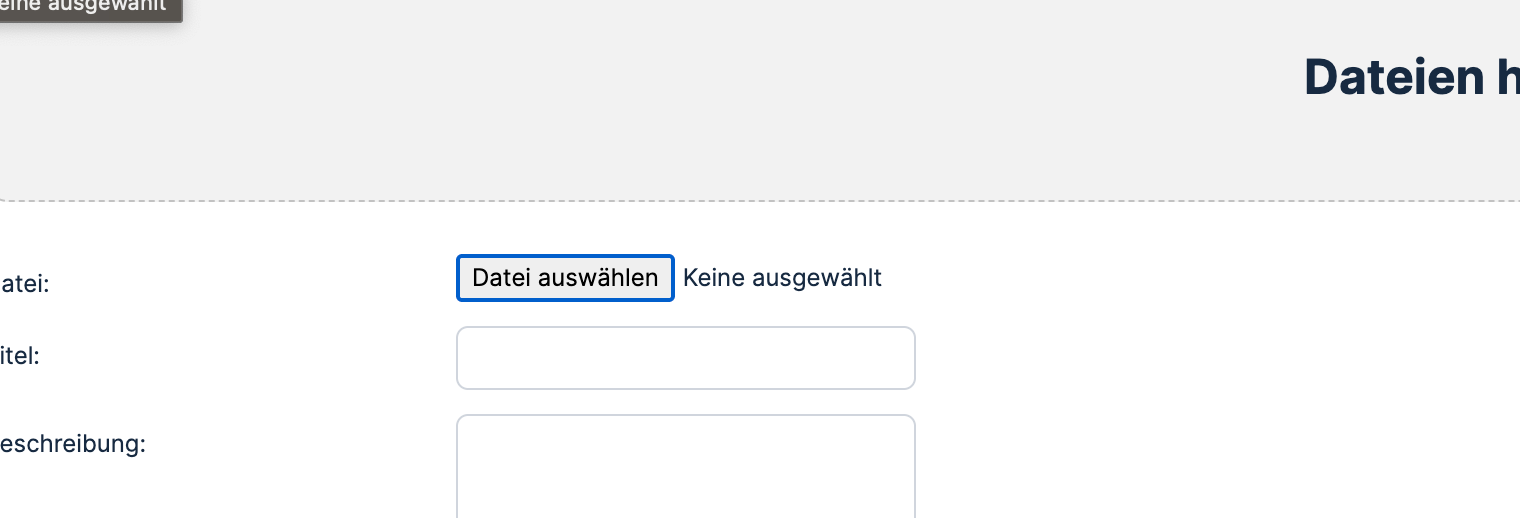1520x518 pixels.
Task: Click the "Dateien h" page heading
Action: pyautogui.click(x=1411, y=77)
